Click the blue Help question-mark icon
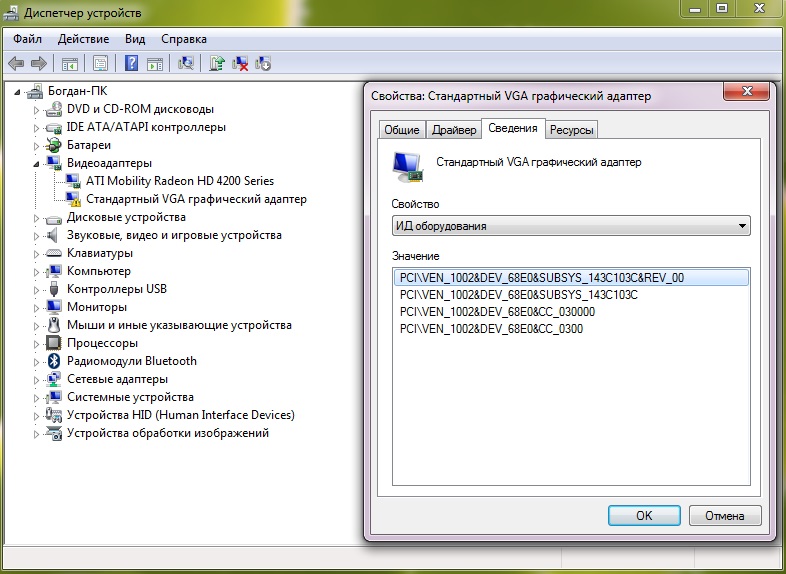Viewport: 786px width, 574px height. coord(131,64)
